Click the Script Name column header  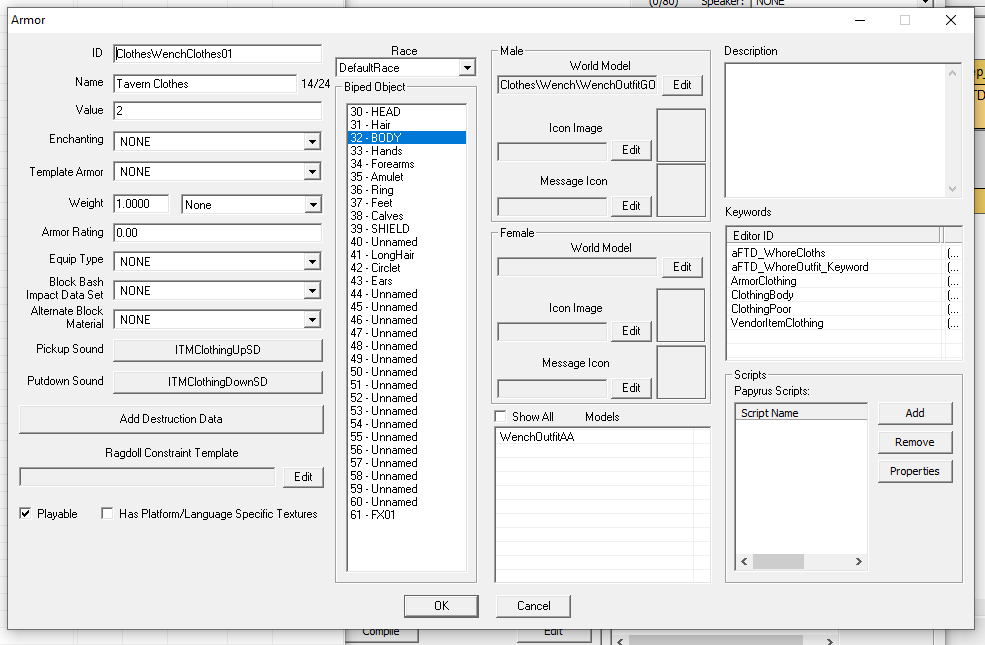click(801, 413)
